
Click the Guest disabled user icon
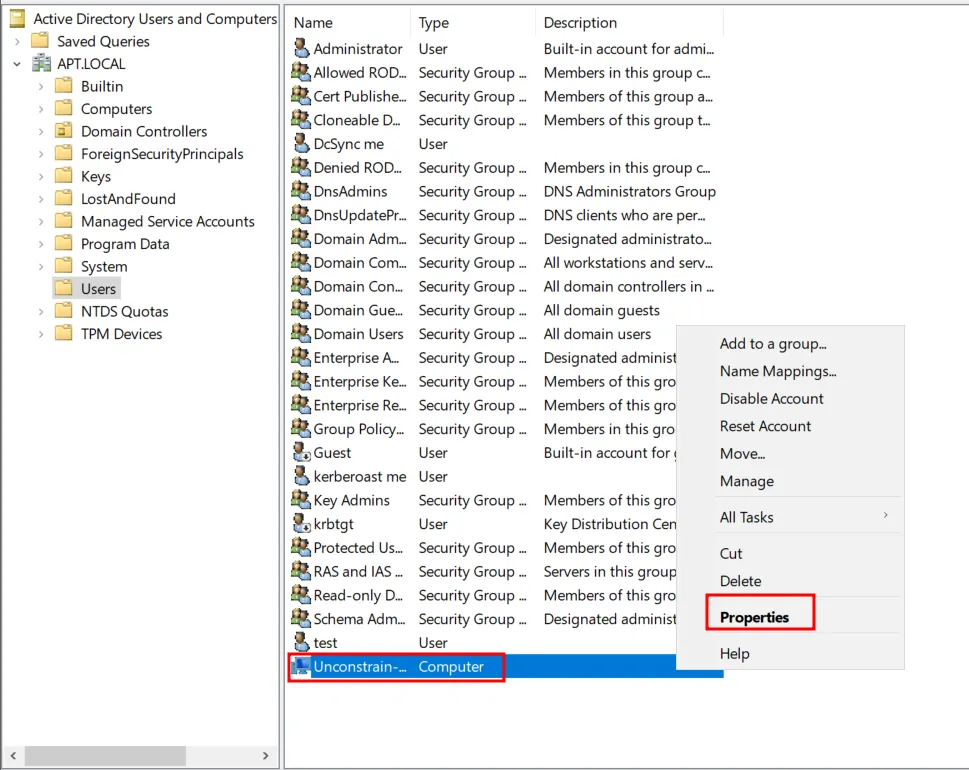pos(301,452)
